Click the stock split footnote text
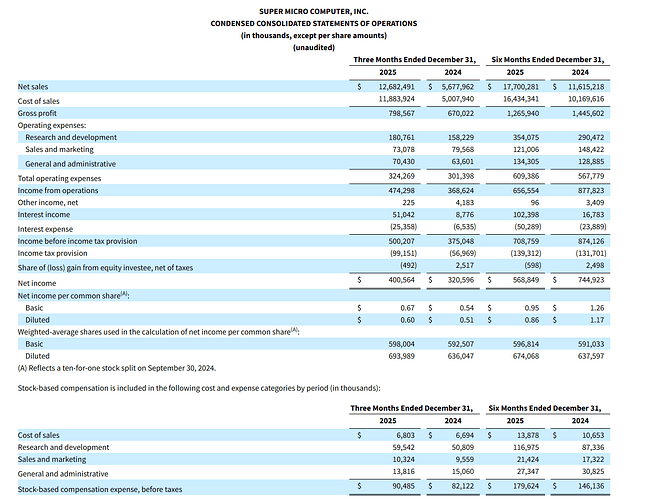Image resolution: width=669 pixels, height=500 pixels. (x=117, y=368)
